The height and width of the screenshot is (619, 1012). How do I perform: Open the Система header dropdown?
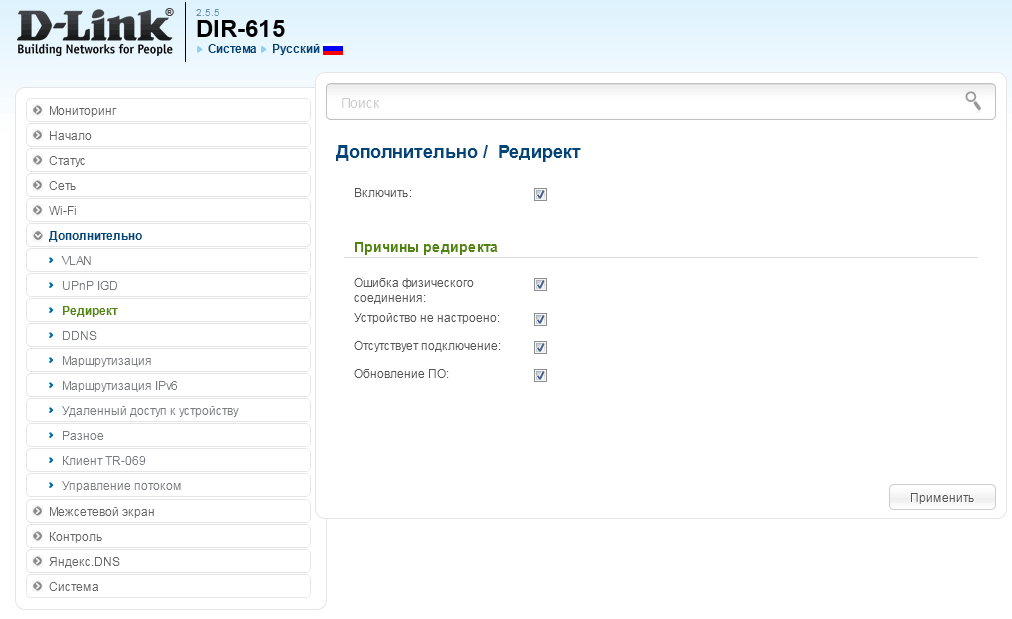click(x=232, y=49)
